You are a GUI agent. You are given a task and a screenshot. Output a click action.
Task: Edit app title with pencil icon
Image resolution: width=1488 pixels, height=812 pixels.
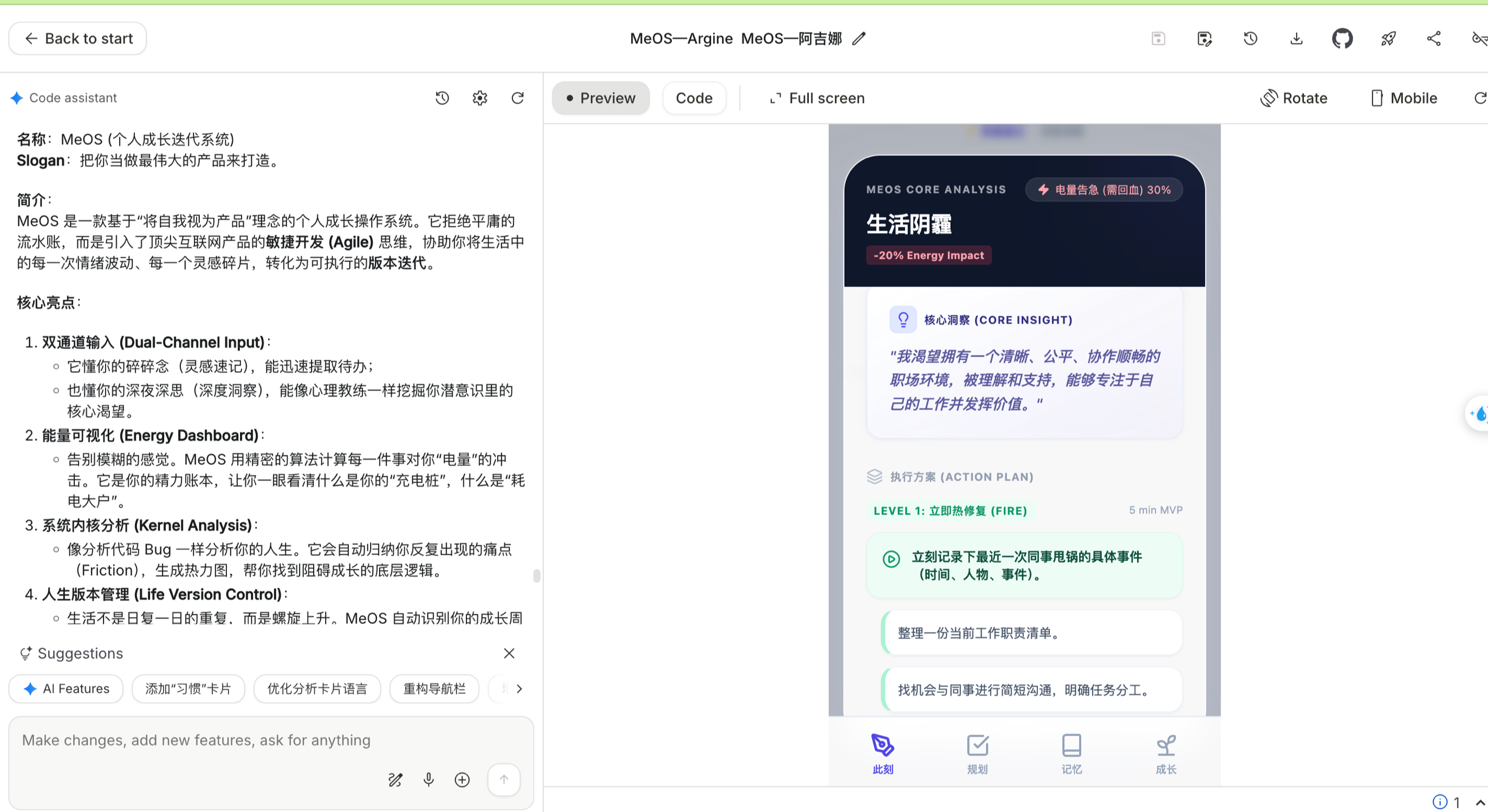[860, 38]
